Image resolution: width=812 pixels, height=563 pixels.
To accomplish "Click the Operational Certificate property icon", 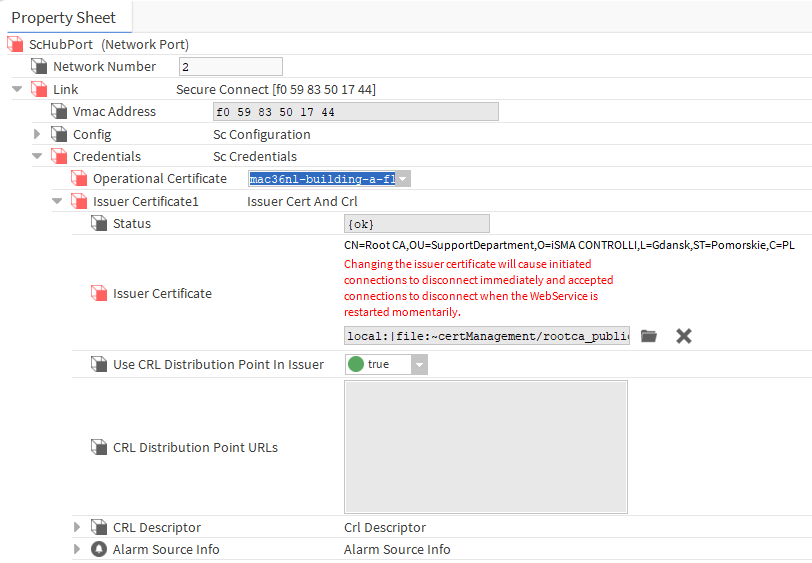I will tap(79, 178).
